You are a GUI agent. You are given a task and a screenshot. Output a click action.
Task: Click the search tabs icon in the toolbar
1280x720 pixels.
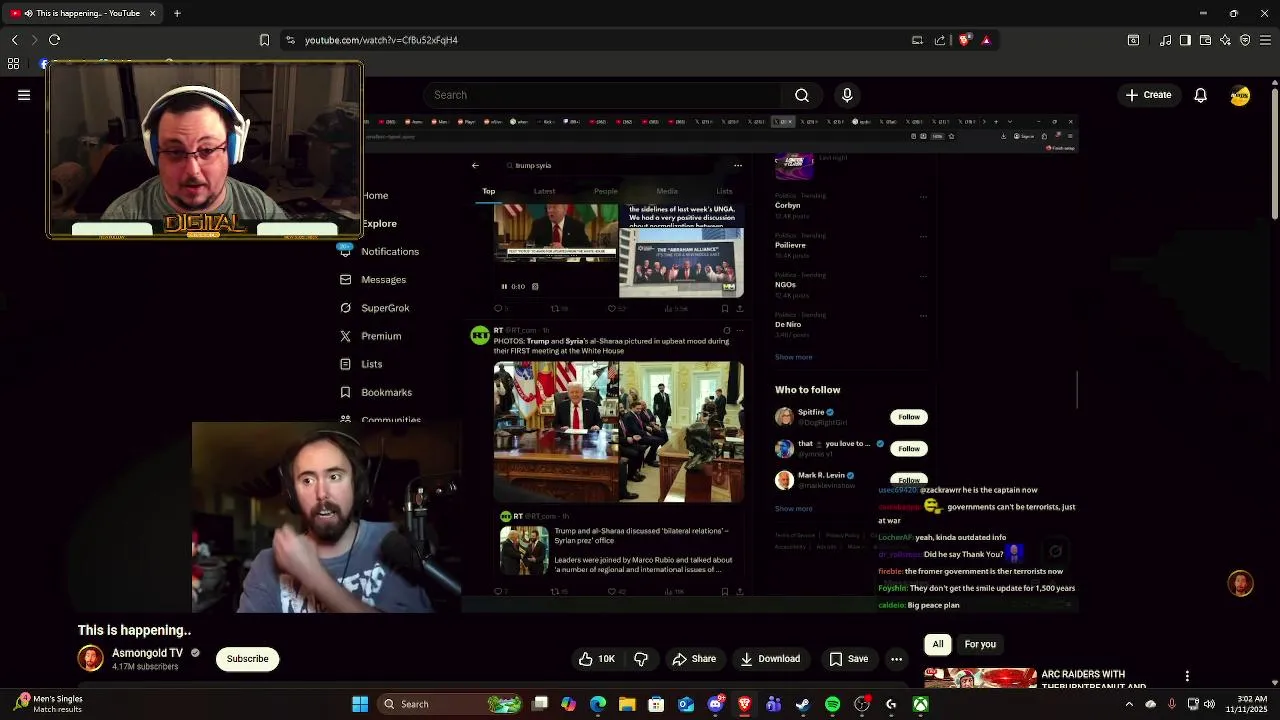pyautogui.click(x=1133, y=40)
